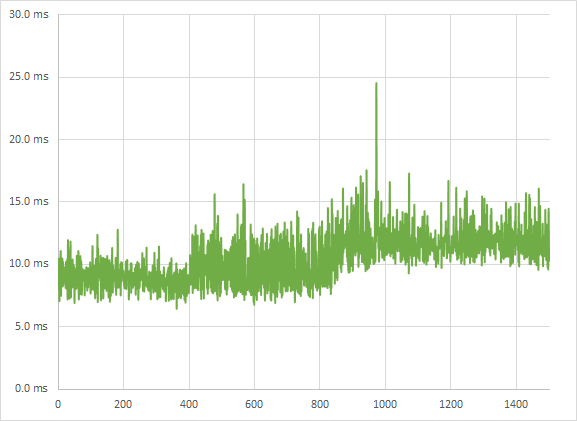Select the 25.0 ms y-axis label
The width and height of the screenshot is (577, 421).
(x=29, y=77)
